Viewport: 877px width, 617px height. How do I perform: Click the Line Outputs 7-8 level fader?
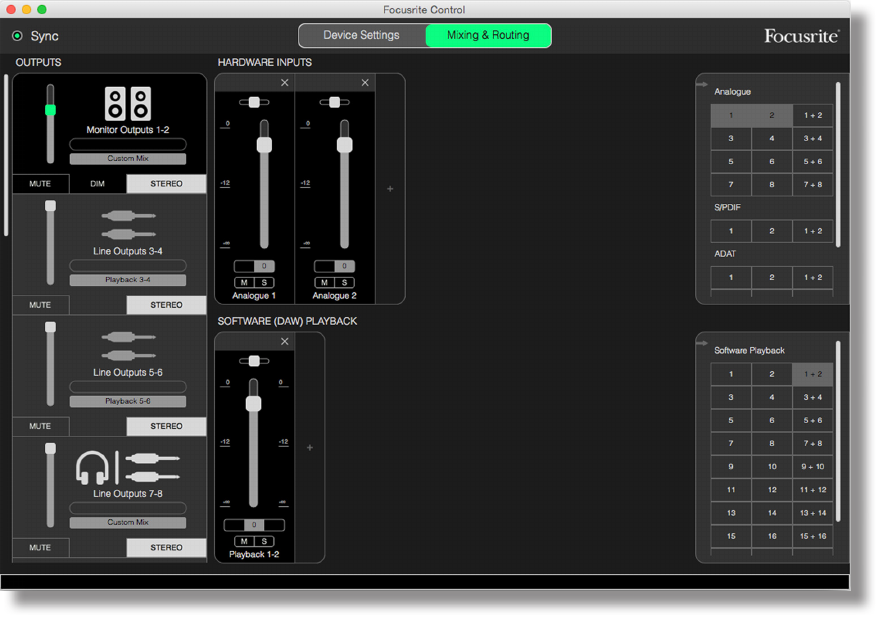[x=50, y=449]
